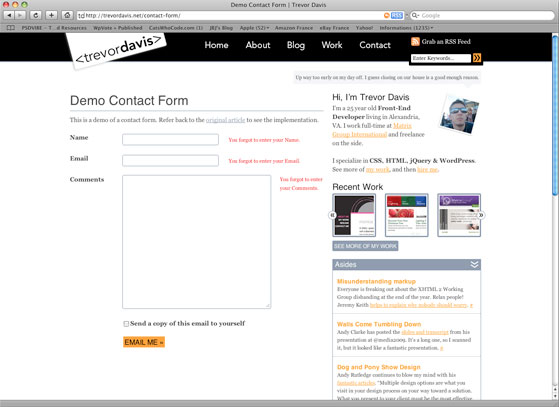Open the Blog navigation item

pyautogui.click(x=296, y=45)
